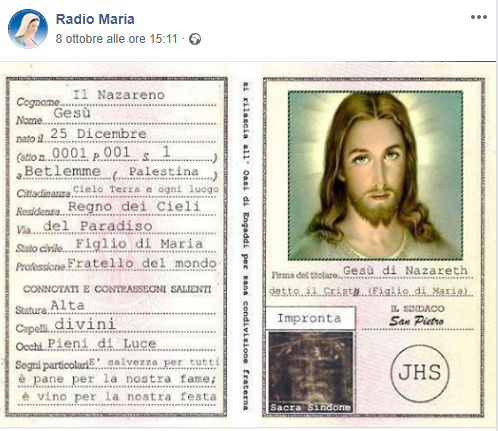Screen dimensions: 498x431
Task: Click the Il Nazareno surname field
Action: click(119, 95)
